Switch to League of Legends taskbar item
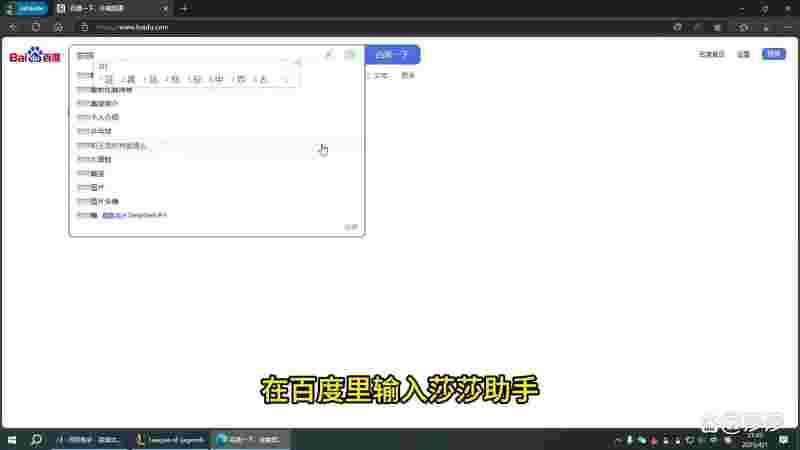Viewport: 800px width, 450px height. click(x=171, y=439)
